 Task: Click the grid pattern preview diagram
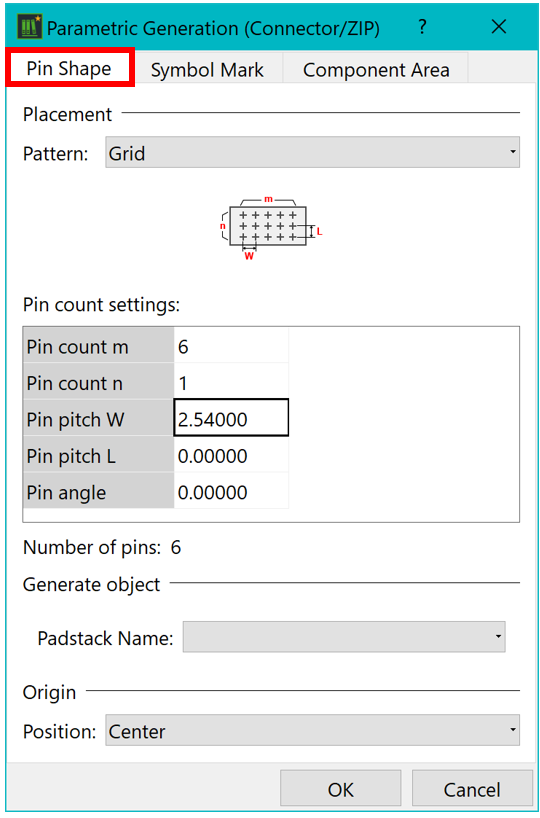point(271,227)
